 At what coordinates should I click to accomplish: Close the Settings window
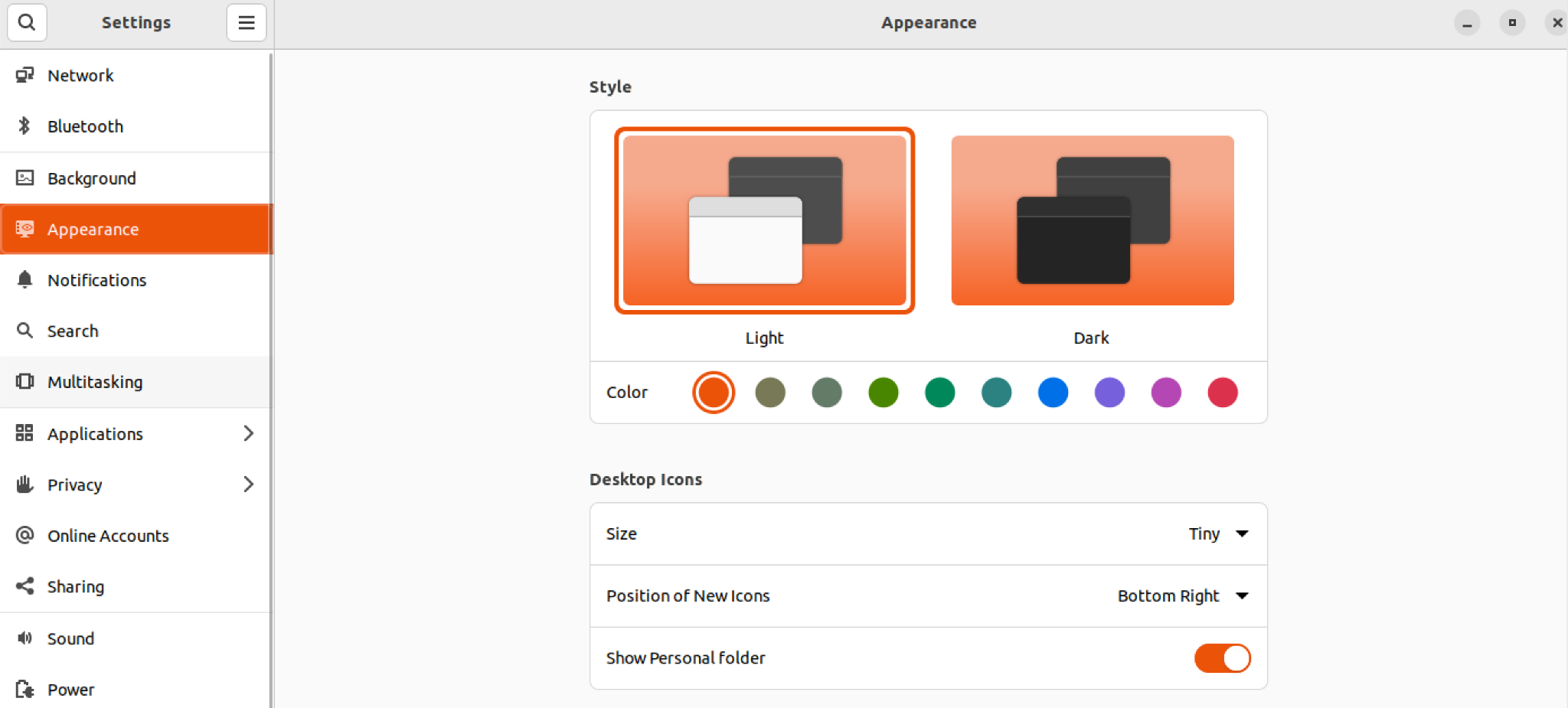coord(1557,23)
